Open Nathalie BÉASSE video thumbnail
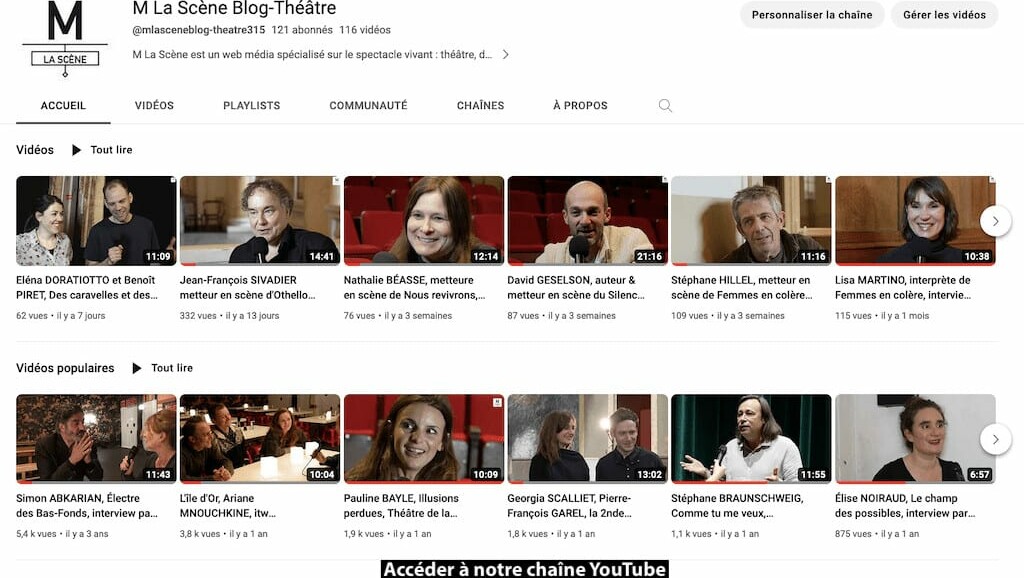 coord(424,221)
